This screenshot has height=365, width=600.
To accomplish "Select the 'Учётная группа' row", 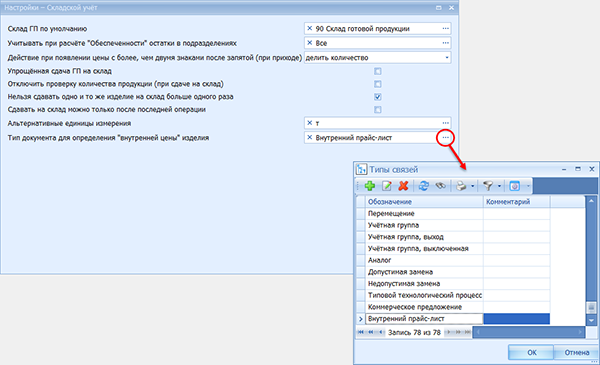I will (424, 225).
